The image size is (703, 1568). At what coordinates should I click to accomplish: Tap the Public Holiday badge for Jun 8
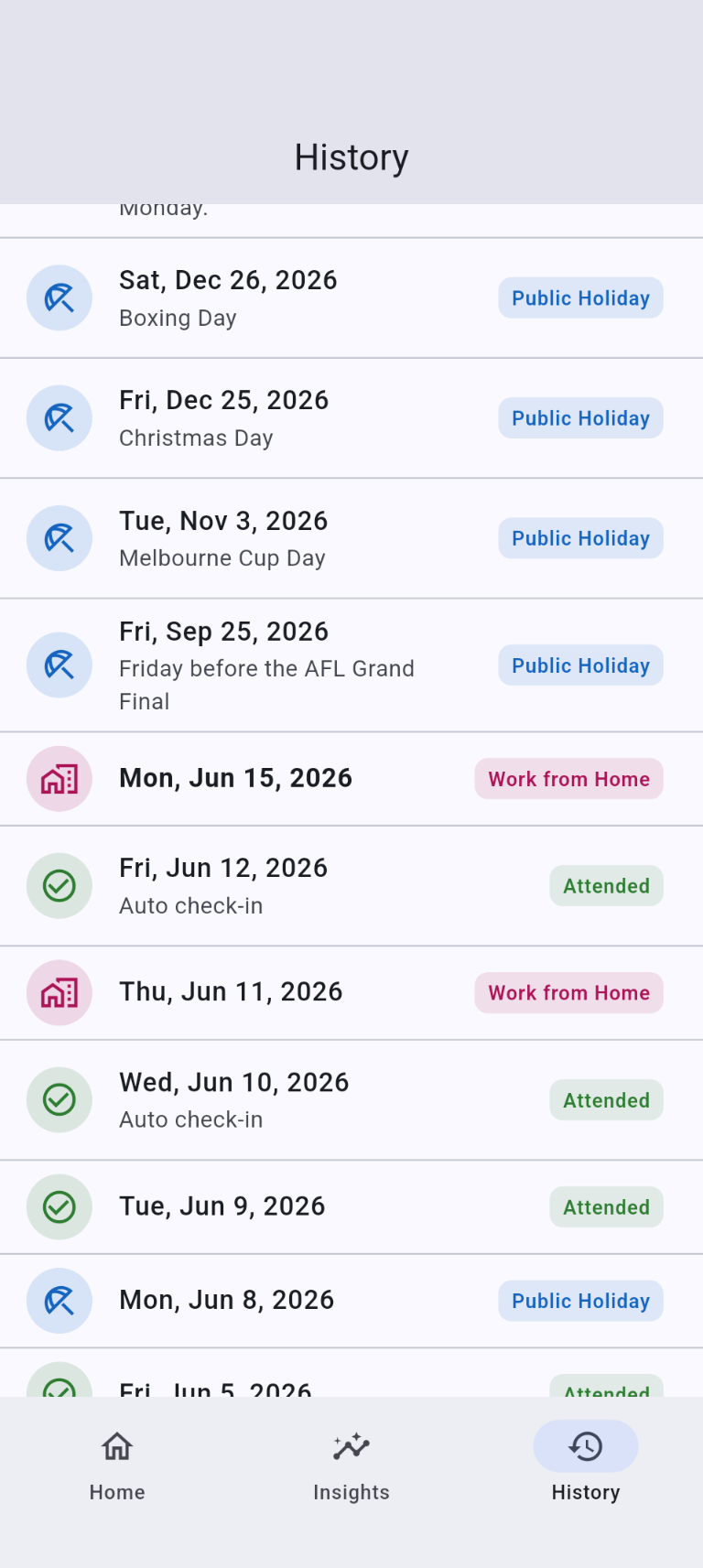[580, 1301]
